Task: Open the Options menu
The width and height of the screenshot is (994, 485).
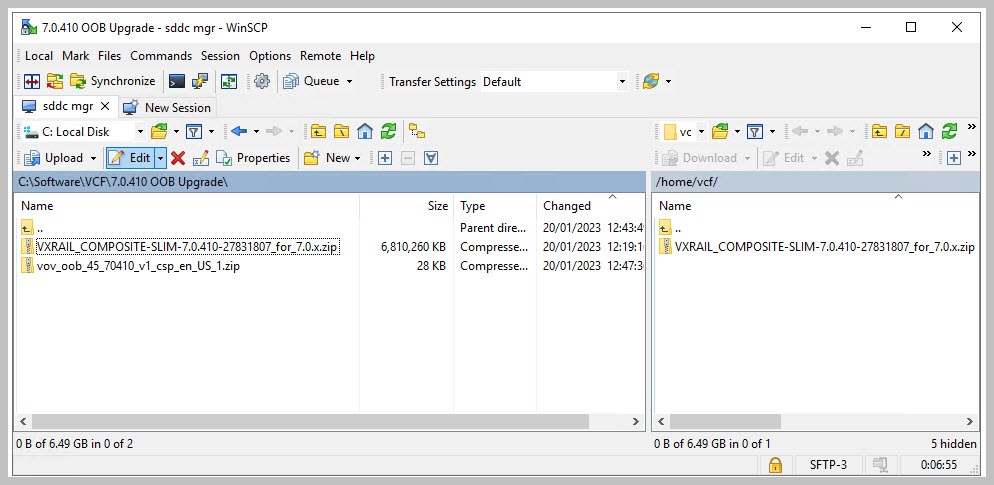Action: click(270, 56)
